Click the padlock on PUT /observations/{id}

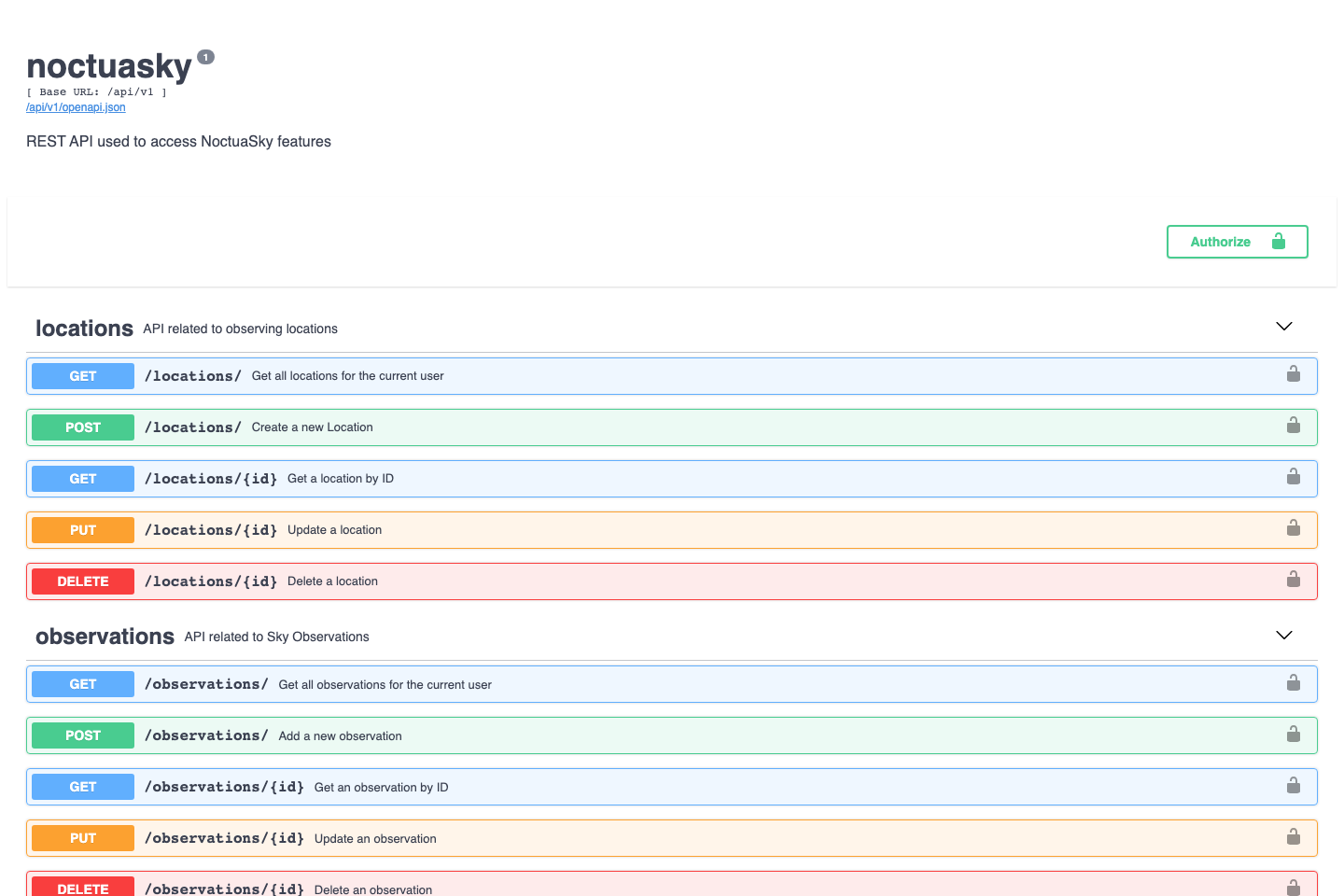pos(1294,836)
